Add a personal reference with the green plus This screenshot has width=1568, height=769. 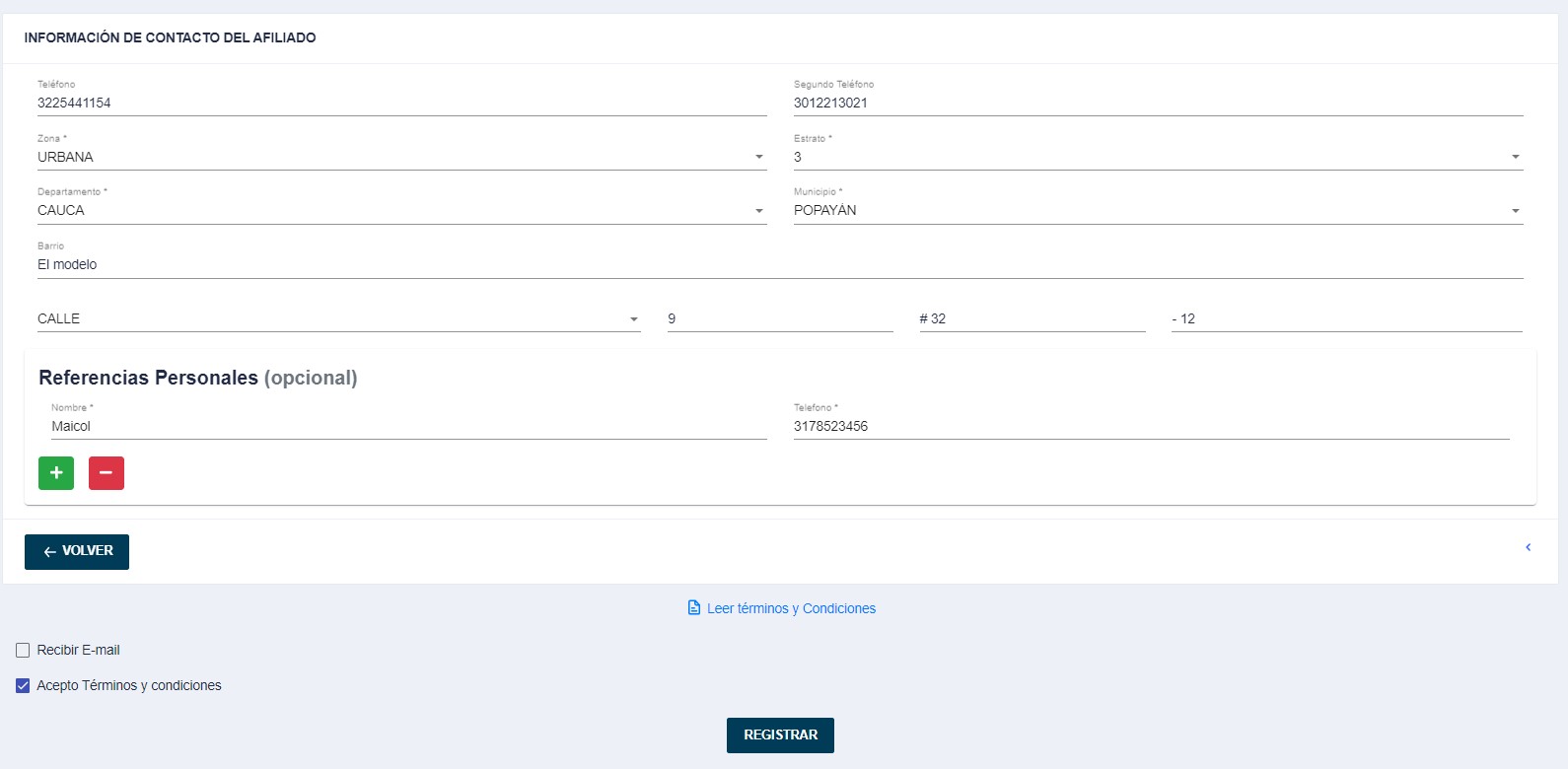(56, 473)
